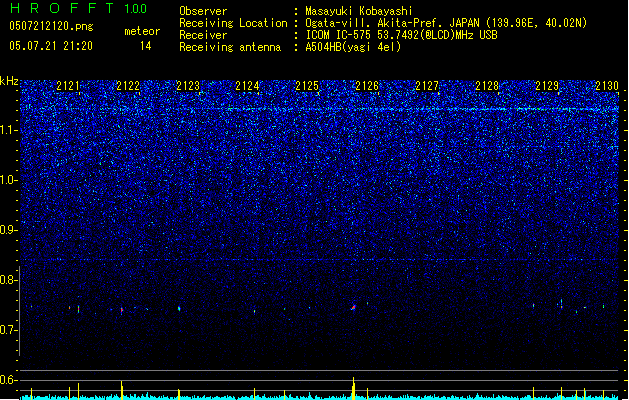Screen dimensions: 629x400
Task: Click the kHz axis unit label
Action: tap(9, 81)
